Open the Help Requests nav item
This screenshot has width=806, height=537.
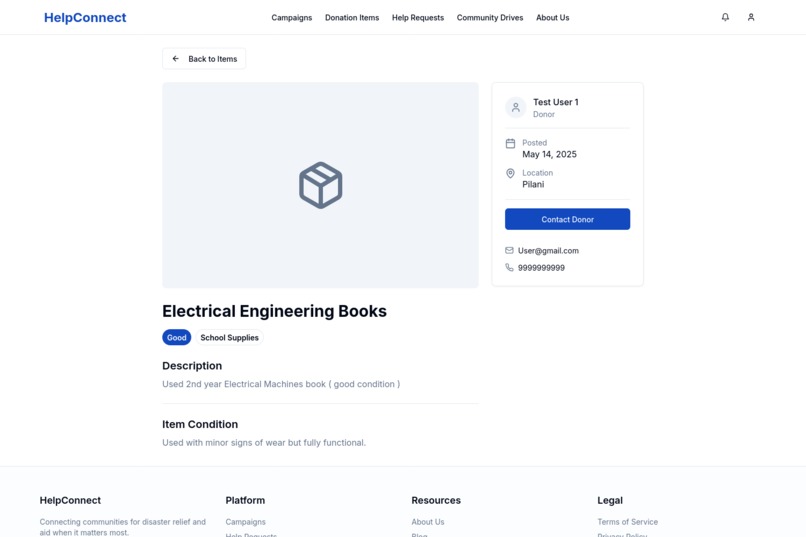click(x=418, y=17)
